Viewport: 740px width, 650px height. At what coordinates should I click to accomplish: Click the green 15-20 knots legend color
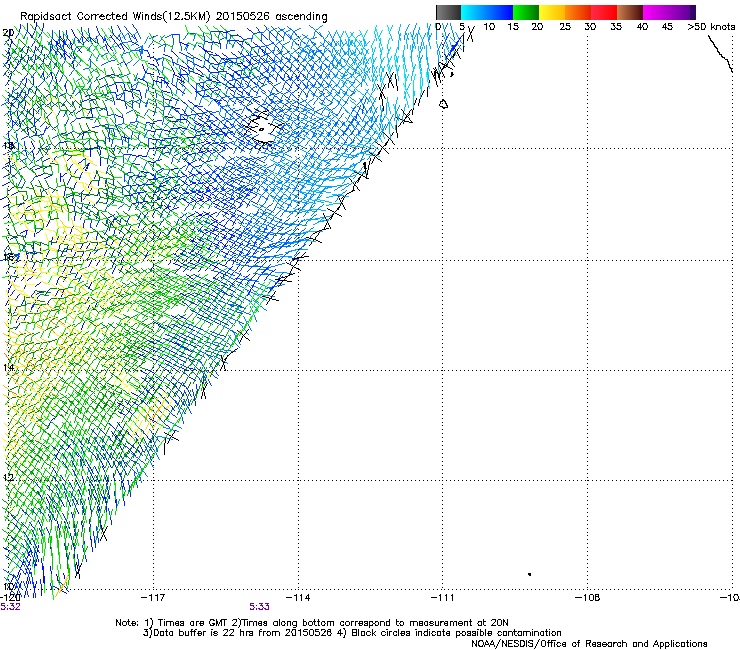(526, 12)
